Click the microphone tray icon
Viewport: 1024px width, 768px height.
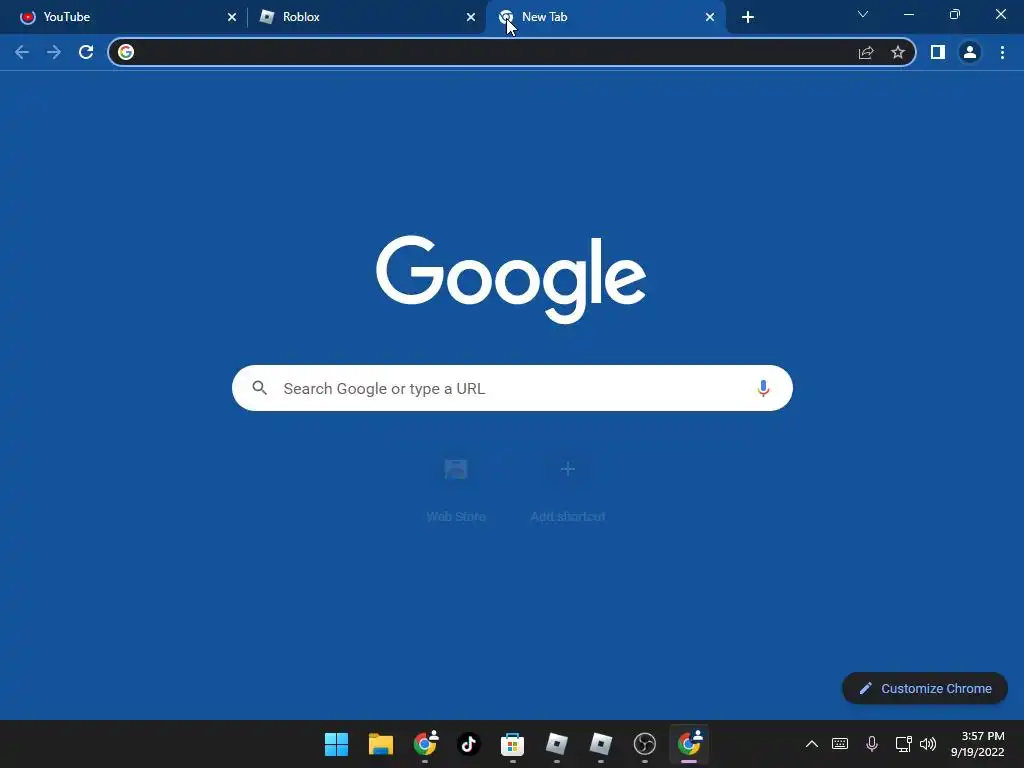coord(872,744)
